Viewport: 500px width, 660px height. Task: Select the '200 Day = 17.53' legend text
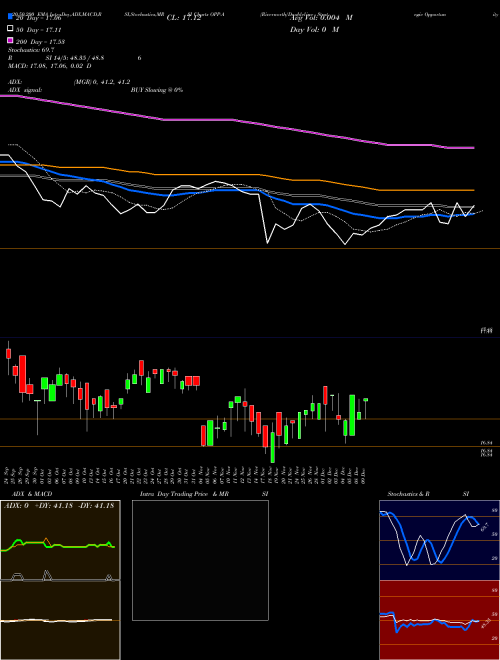(40, 42)
